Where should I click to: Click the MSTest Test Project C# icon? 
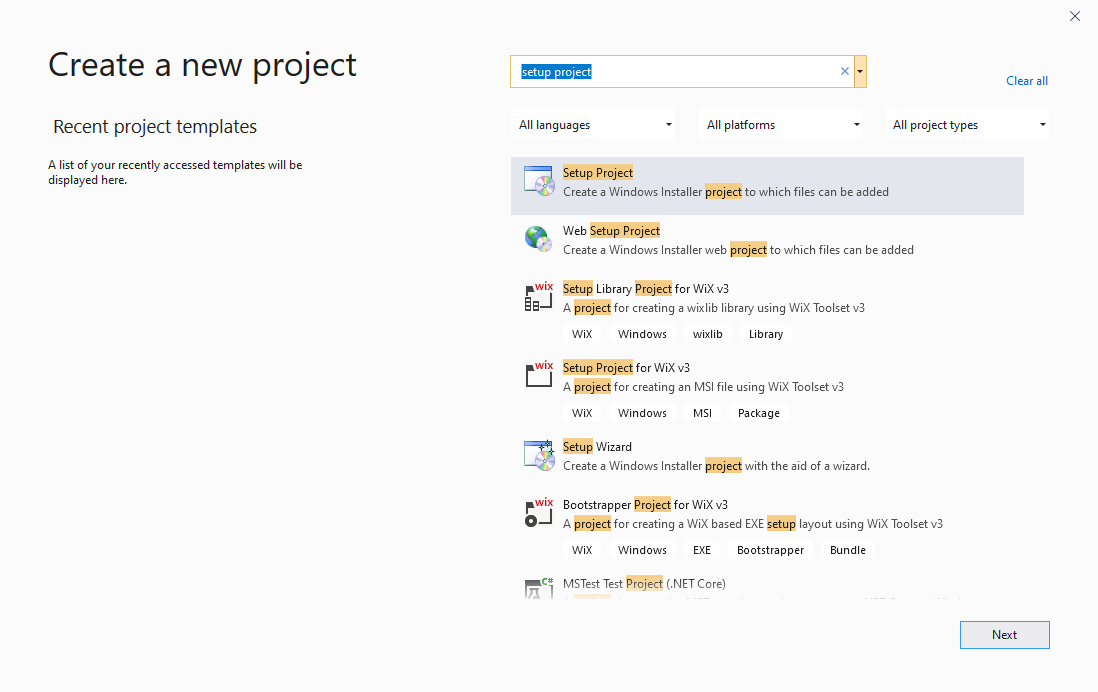pyautogui.click(x=538, y=590)
